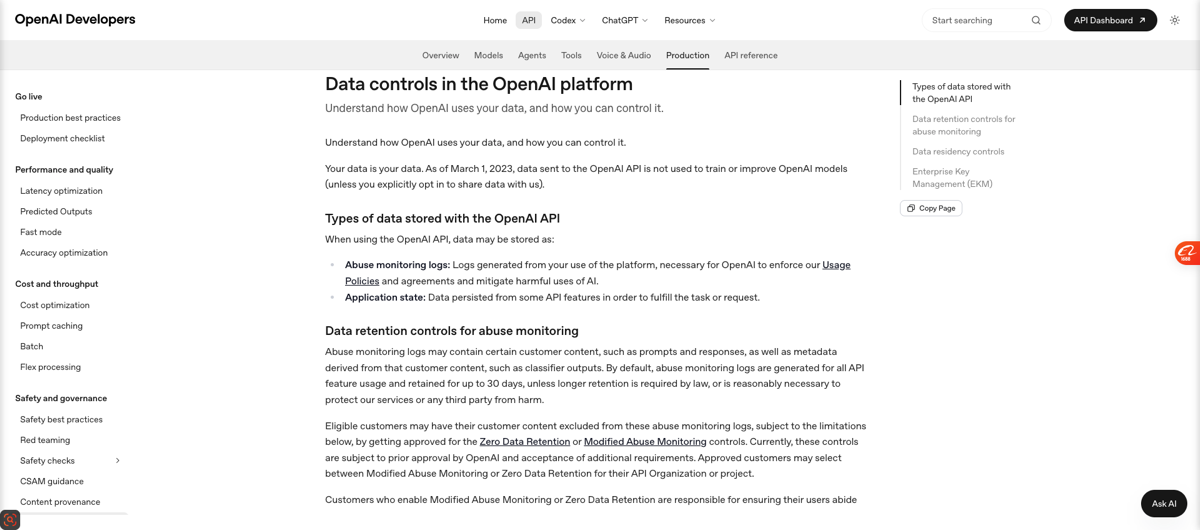Open the Agents tab
The width and height of the screenshot is (1200, 530).
coord(532,55)
